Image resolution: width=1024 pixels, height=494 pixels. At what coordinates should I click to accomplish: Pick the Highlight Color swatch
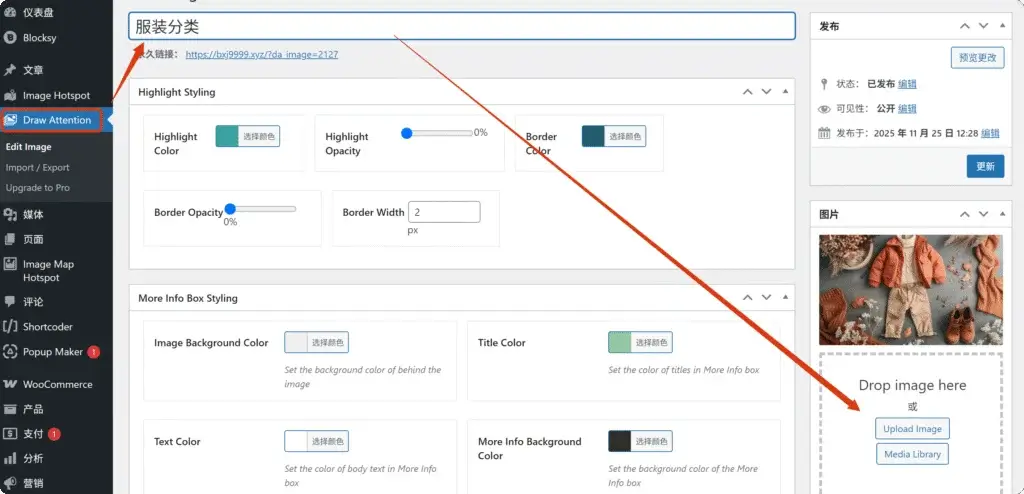tap(227, 136)
